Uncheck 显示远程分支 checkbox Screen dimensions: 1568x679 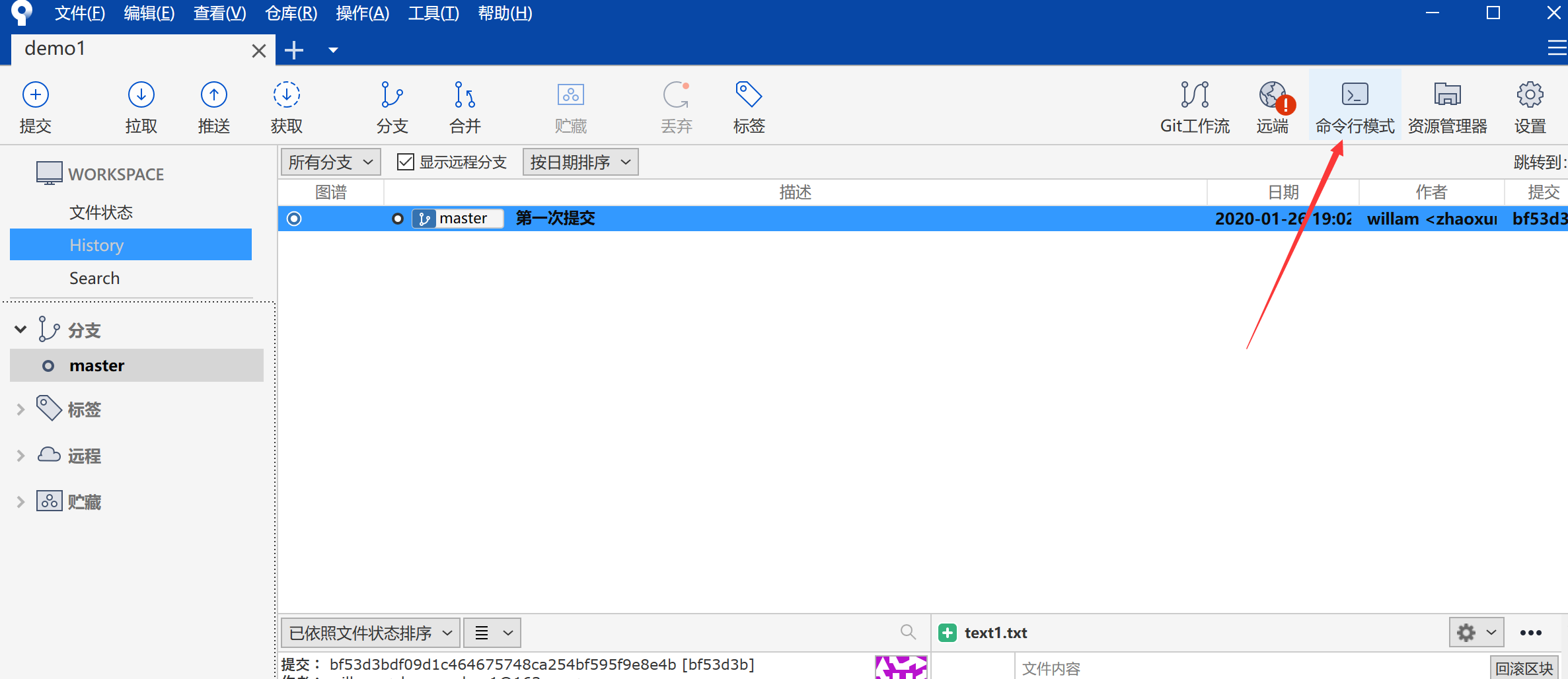[x=405, y=161]
